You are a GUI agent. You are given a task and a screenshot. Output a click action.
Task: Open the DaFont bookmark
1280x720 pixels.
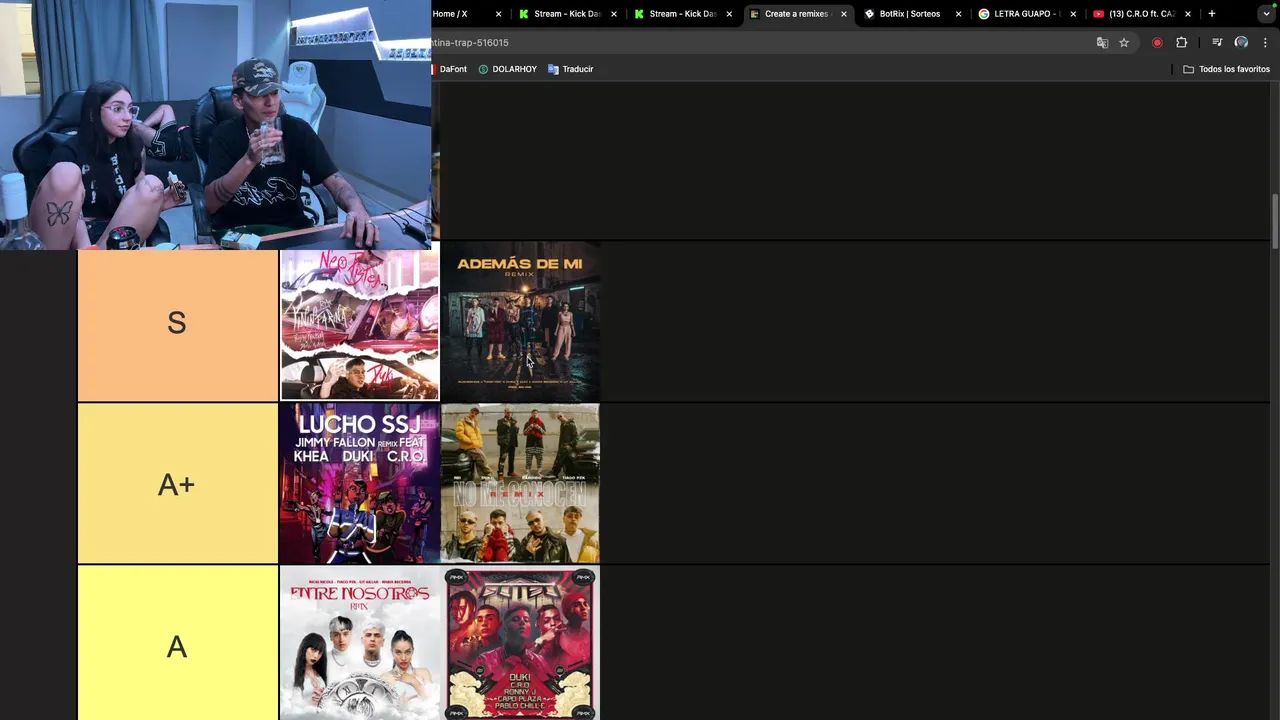point(449,69)
